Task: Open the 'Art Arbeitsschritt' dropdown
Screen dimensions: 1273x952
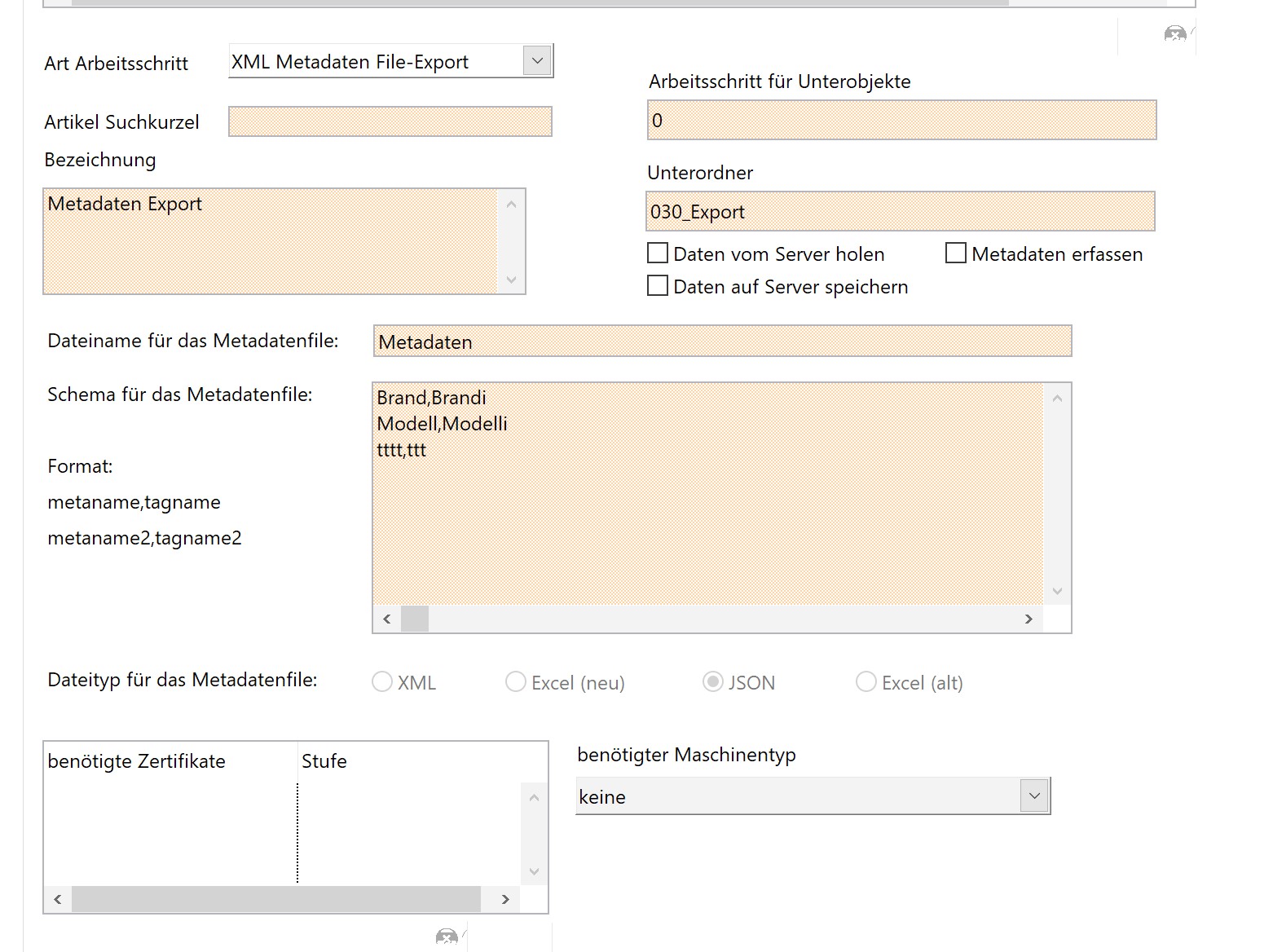Action: coord(537,61)
